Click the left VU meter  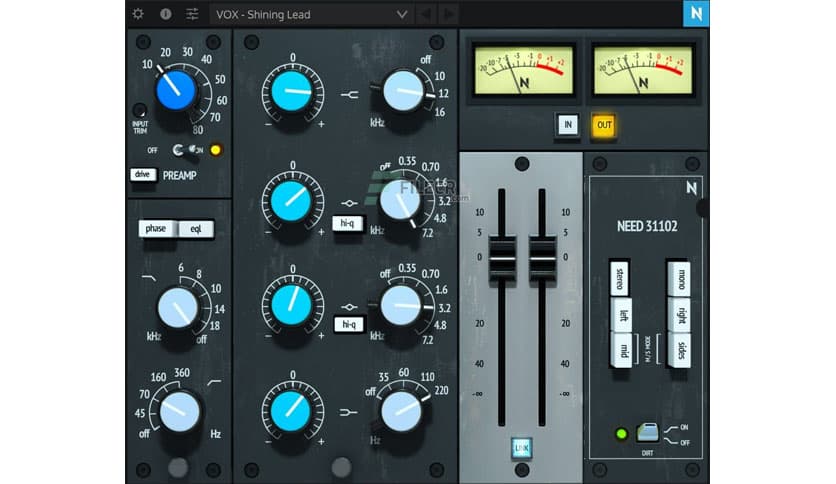click(x=524, y=70)
